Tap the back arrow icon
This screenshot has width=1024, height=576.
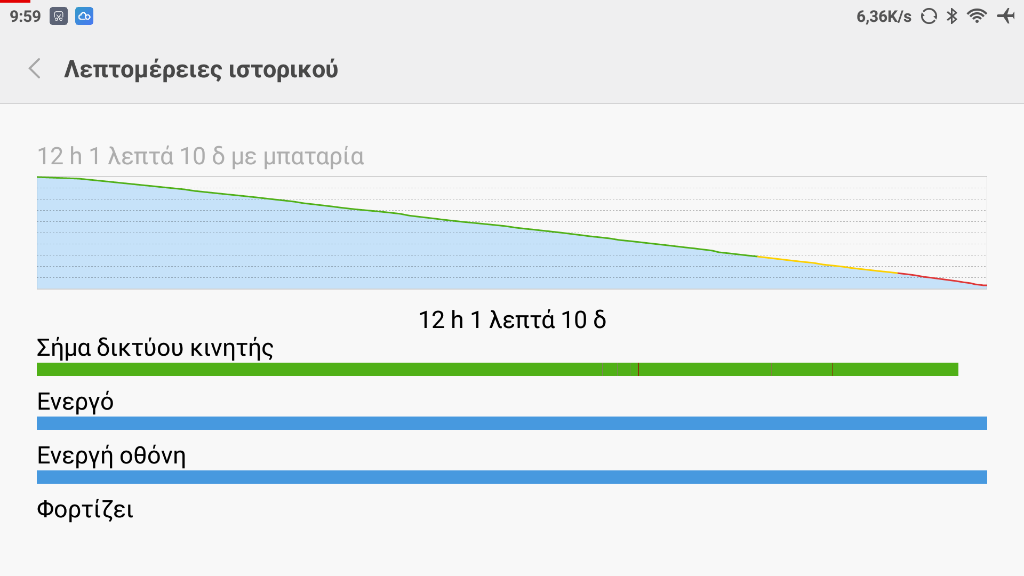point(35,69)
